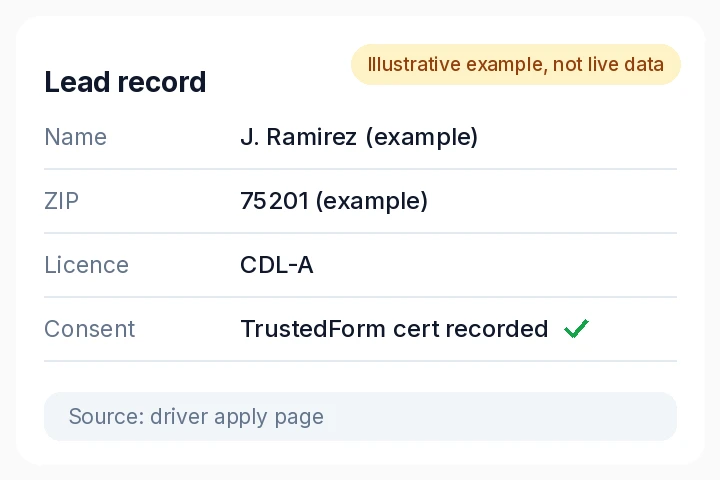
Task: Click the 'Name' field label
Action: [x=76, y=137]
